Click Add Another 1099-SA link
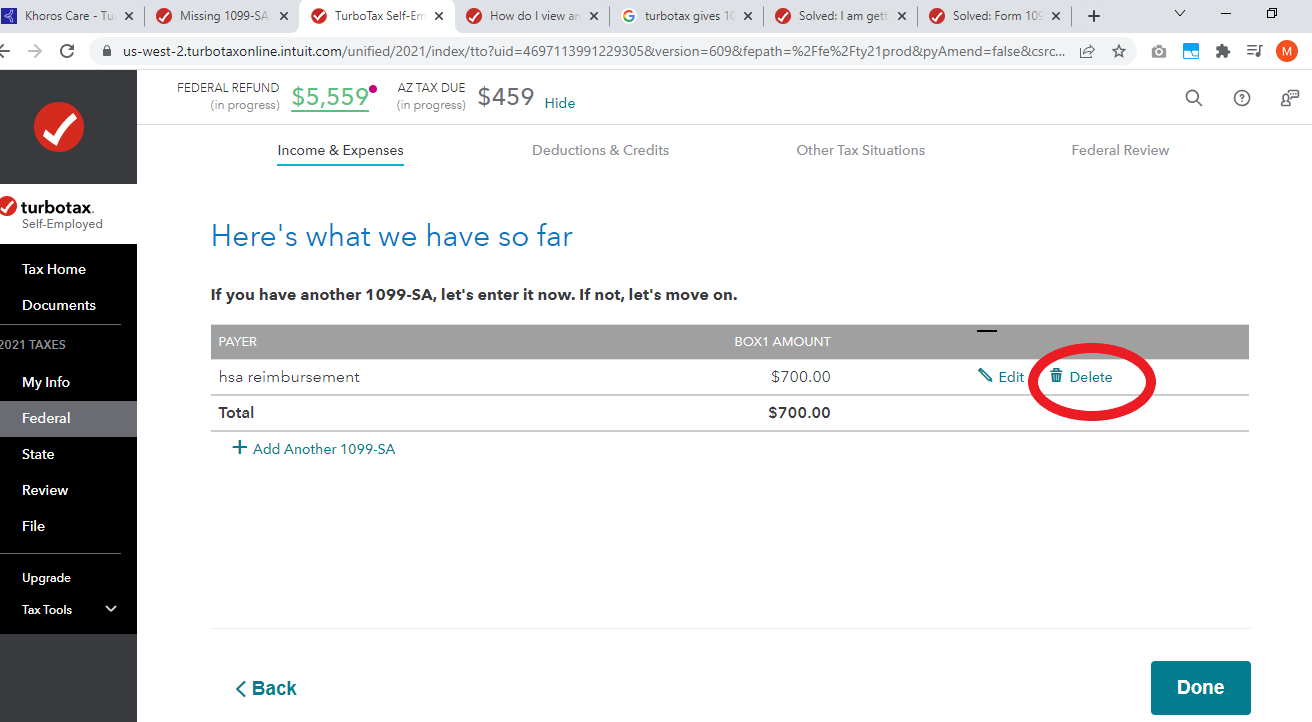 pyautogui.click(x=324, y=449)
